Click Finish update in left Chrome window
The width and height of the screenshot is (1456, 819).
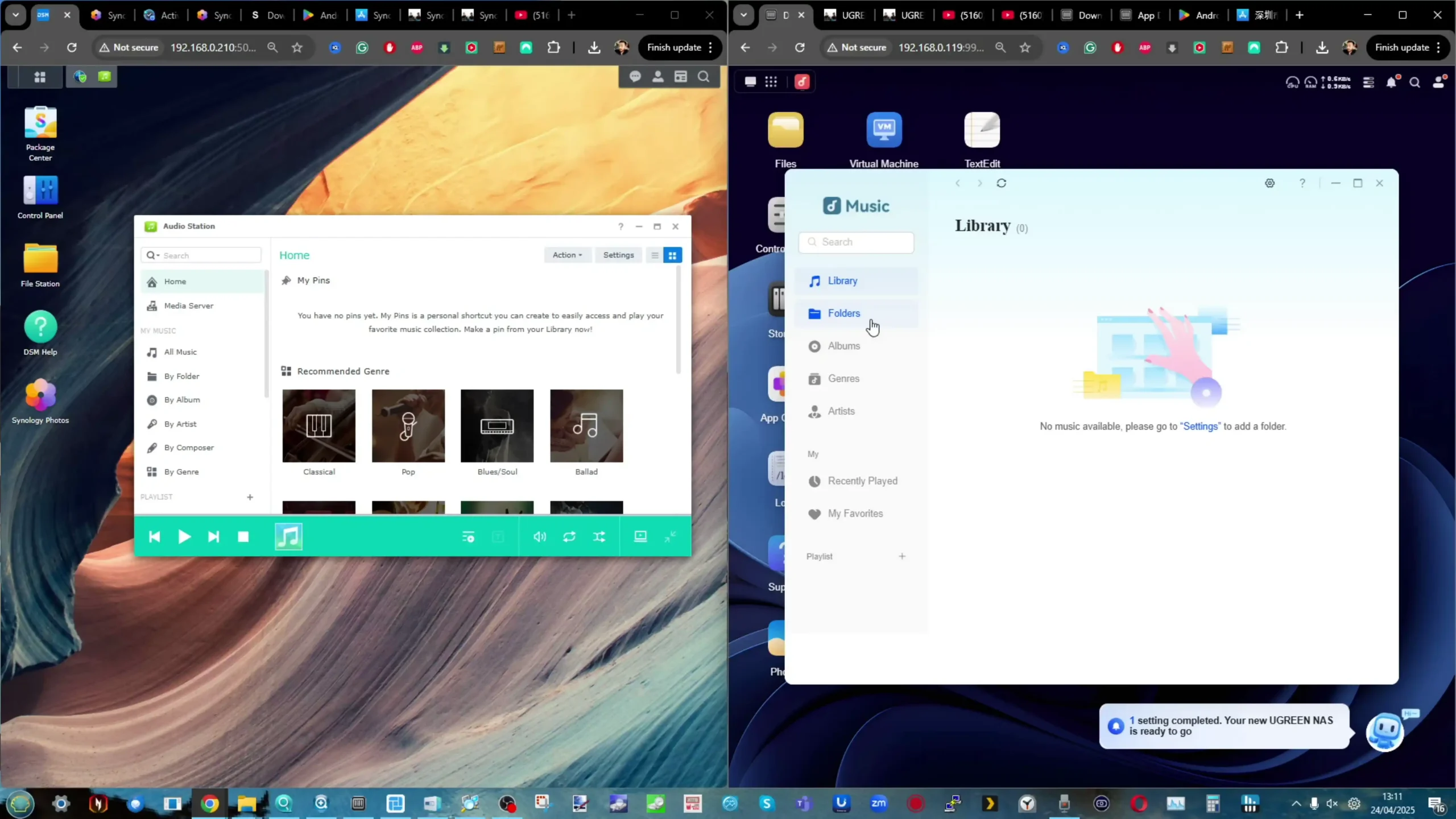[680, 47]
